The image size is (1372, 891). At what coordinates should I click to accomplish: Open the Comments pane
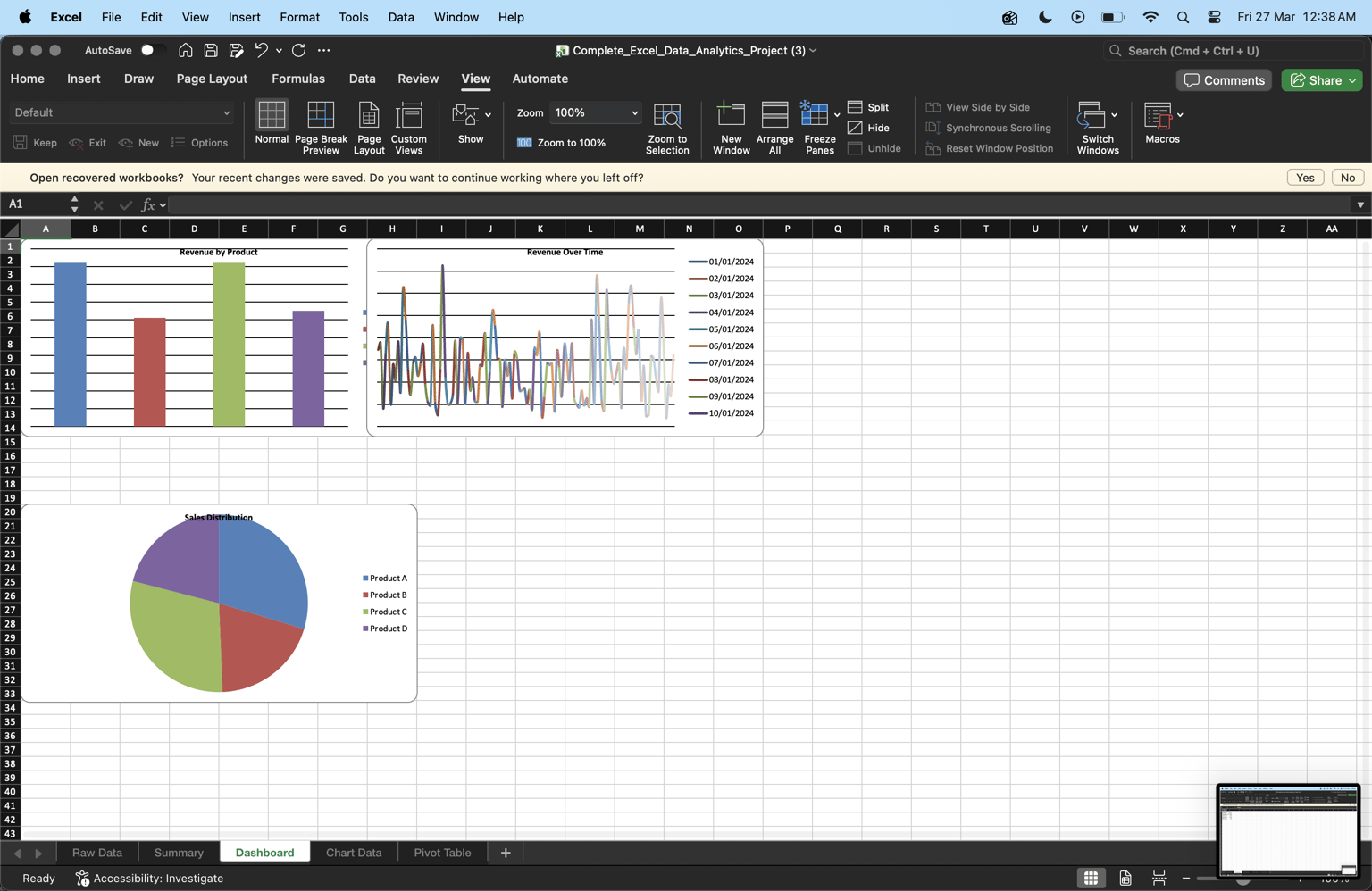click(1224, 80)
